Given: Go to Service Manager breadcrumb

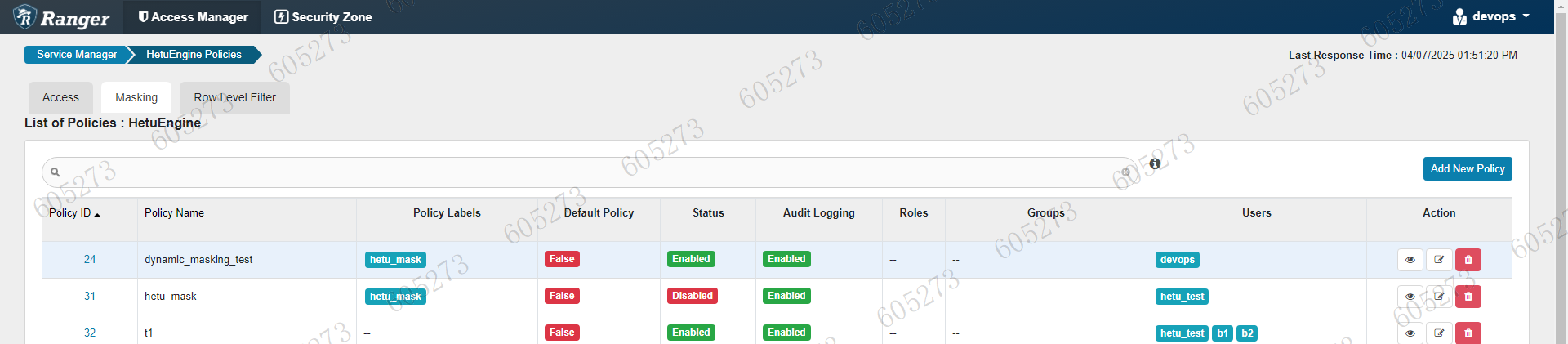Looking at the screenshot, I should (77, 55).
